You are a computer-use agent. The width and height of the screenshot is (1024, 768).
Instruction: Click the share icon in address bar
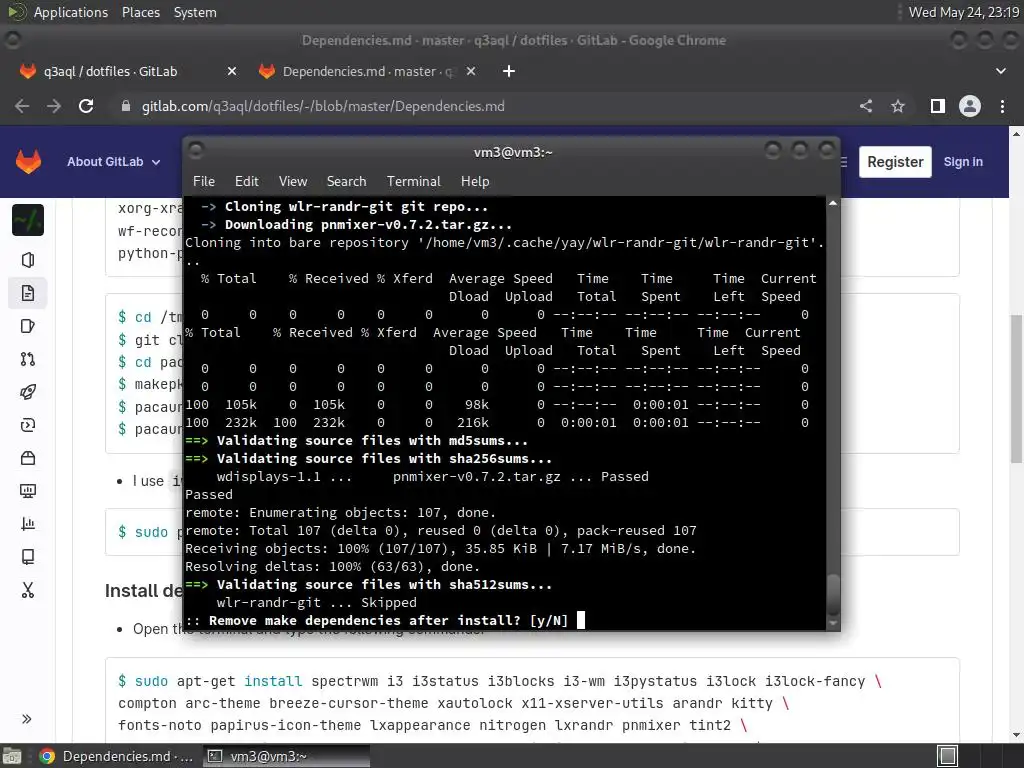[866, 106]
